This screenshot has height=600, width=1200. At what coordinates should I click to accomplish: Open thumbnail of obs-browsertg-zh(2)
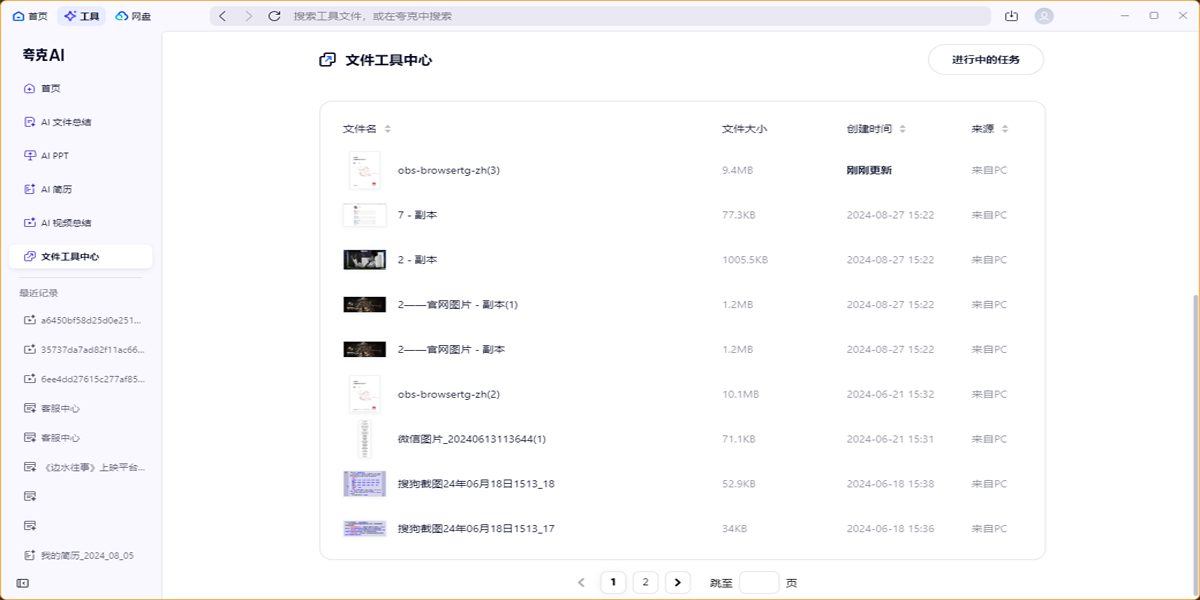(364, 394)
